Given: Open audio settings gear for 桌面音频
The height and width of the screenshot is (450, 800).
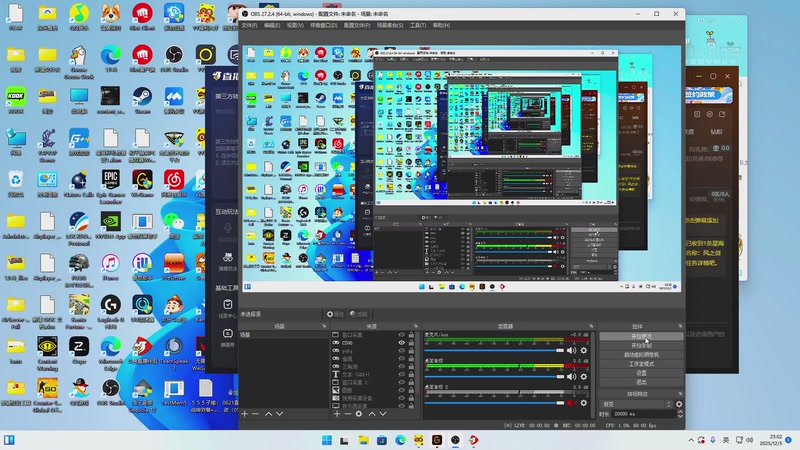Looking at the screenshot, I should (584, 377).
